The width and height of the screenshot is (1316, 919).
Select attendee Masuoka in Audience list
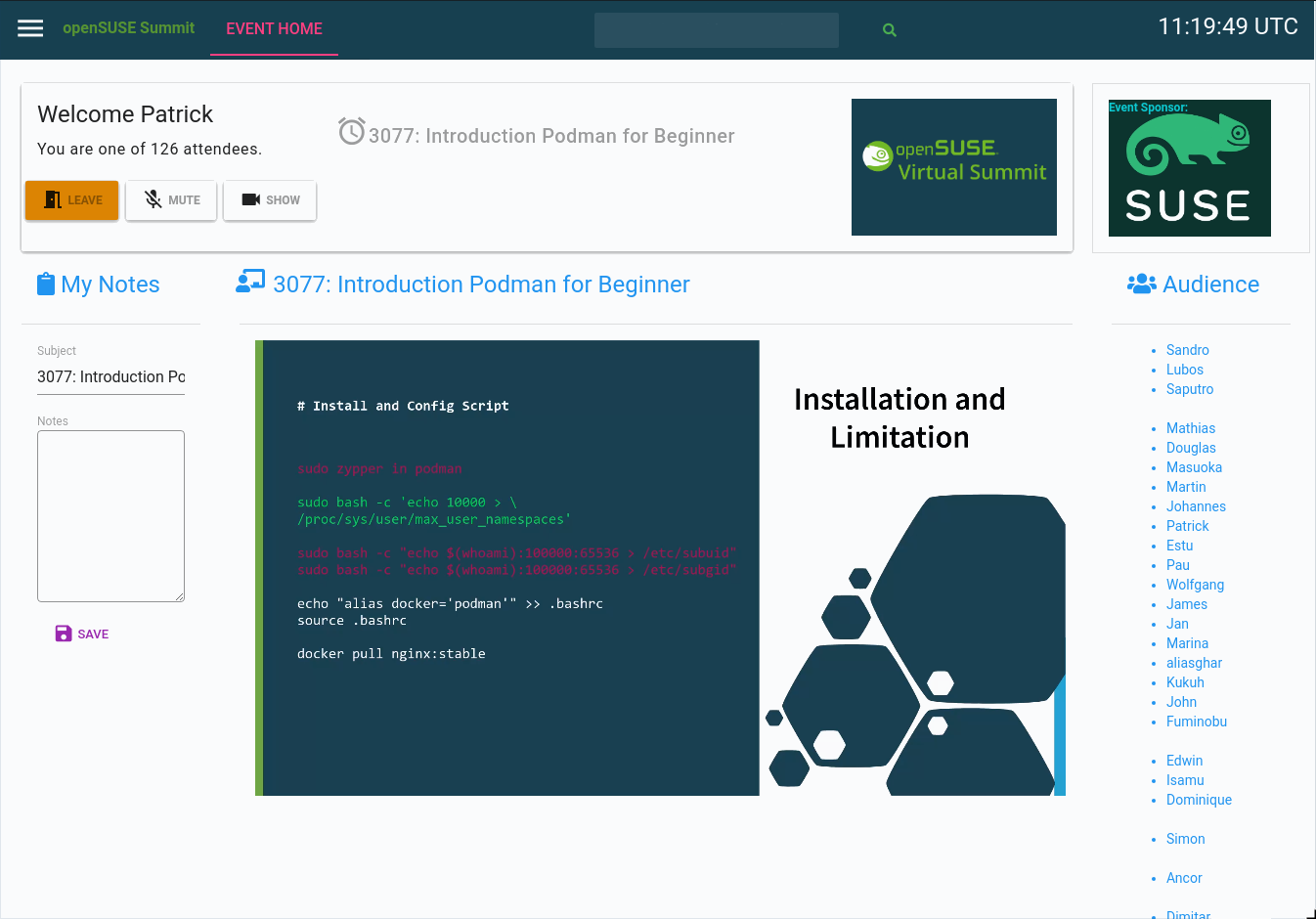coord(1194,467)
